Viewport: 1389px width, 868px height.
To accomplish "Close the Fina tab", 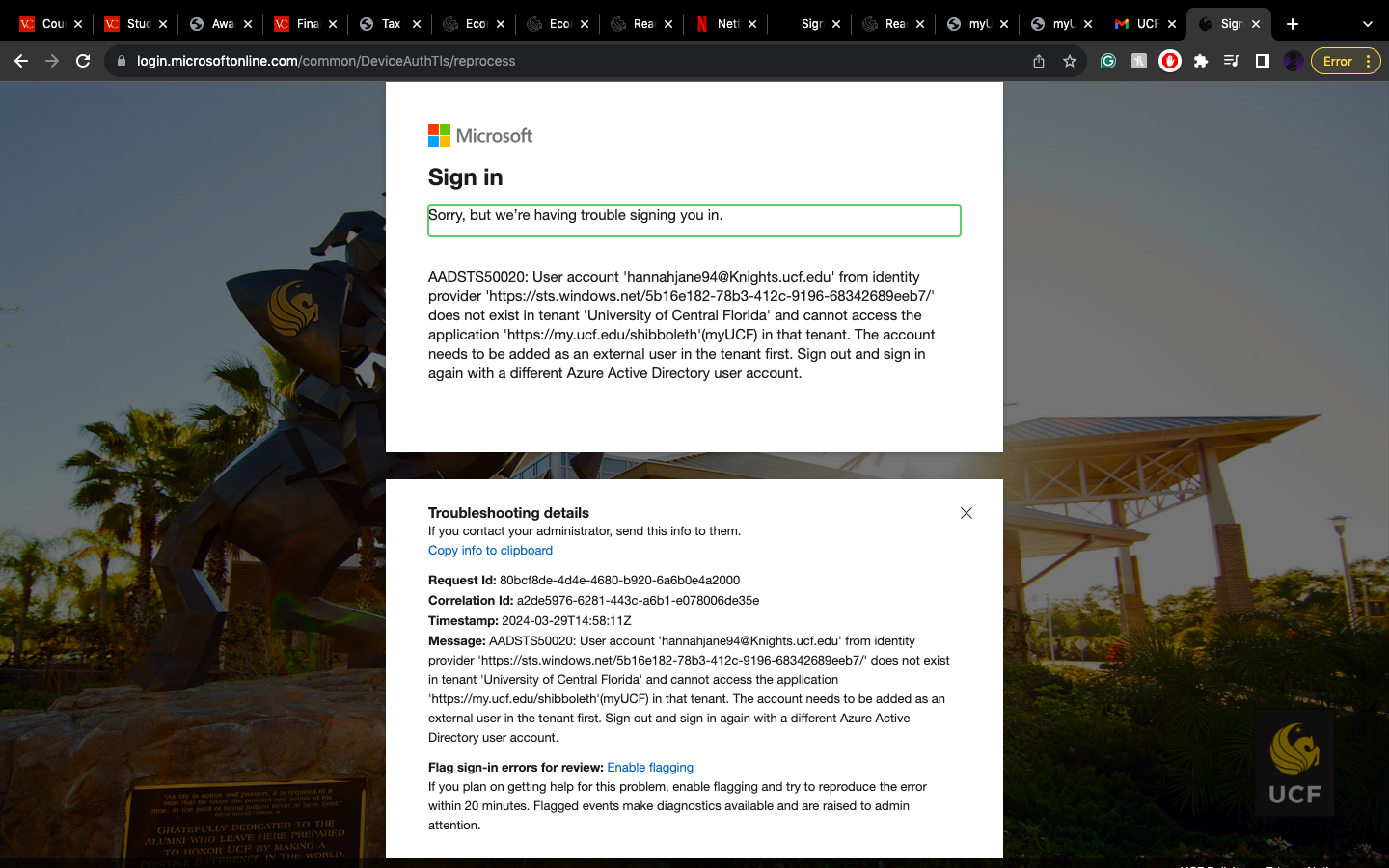I will (x=333, y=24).
